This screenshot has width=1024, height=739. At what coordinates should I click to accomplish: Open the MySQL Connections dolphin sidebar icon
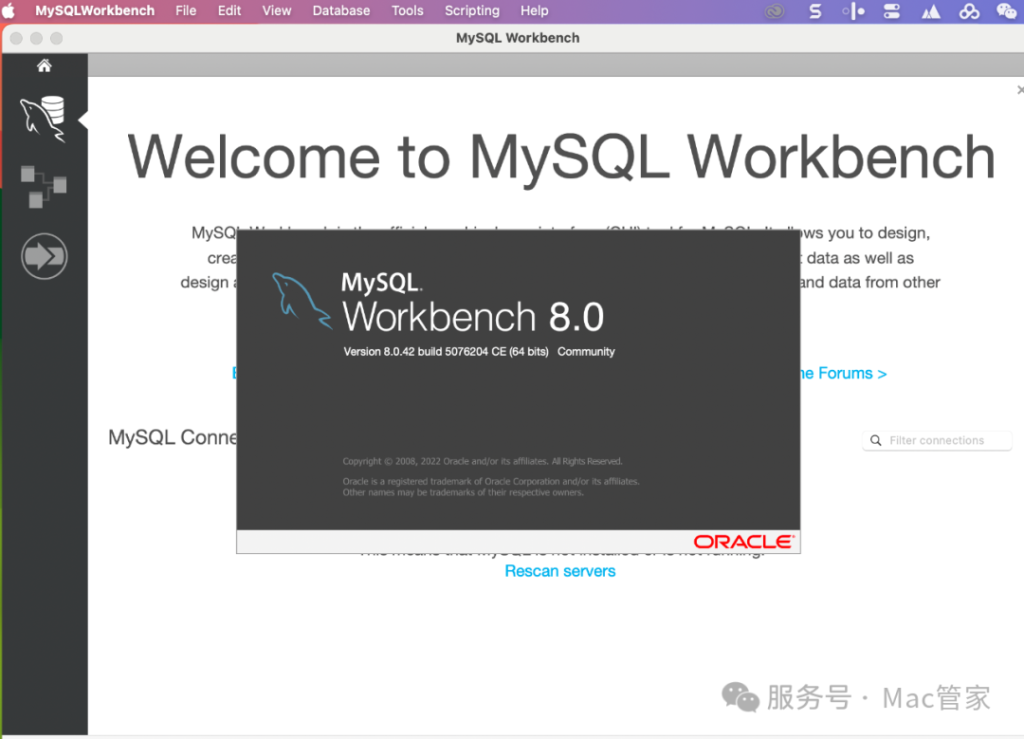point(43,118)
